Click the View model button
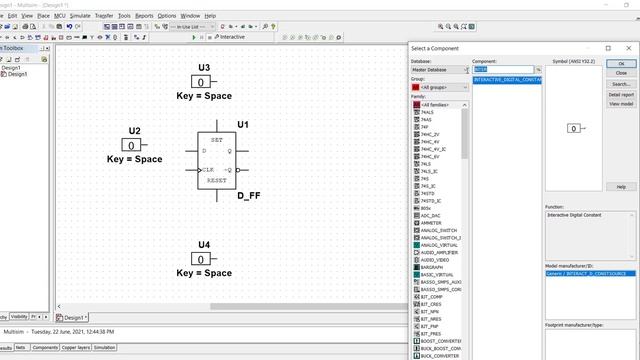 pyautogui.click(x=621, y=104)
